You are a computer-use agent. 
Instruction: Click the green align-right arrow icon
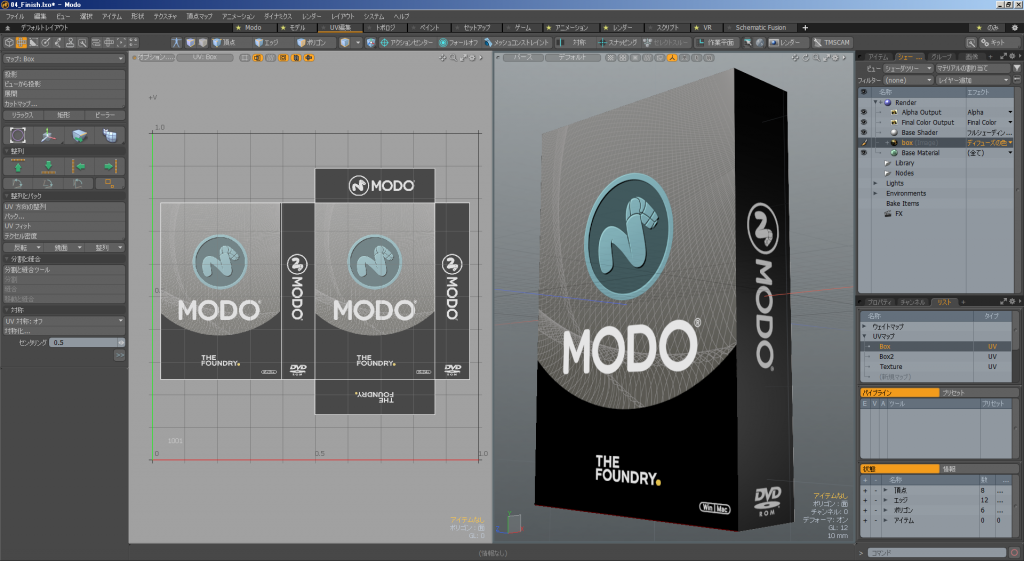pyautogui.click(x=108, y=166)
